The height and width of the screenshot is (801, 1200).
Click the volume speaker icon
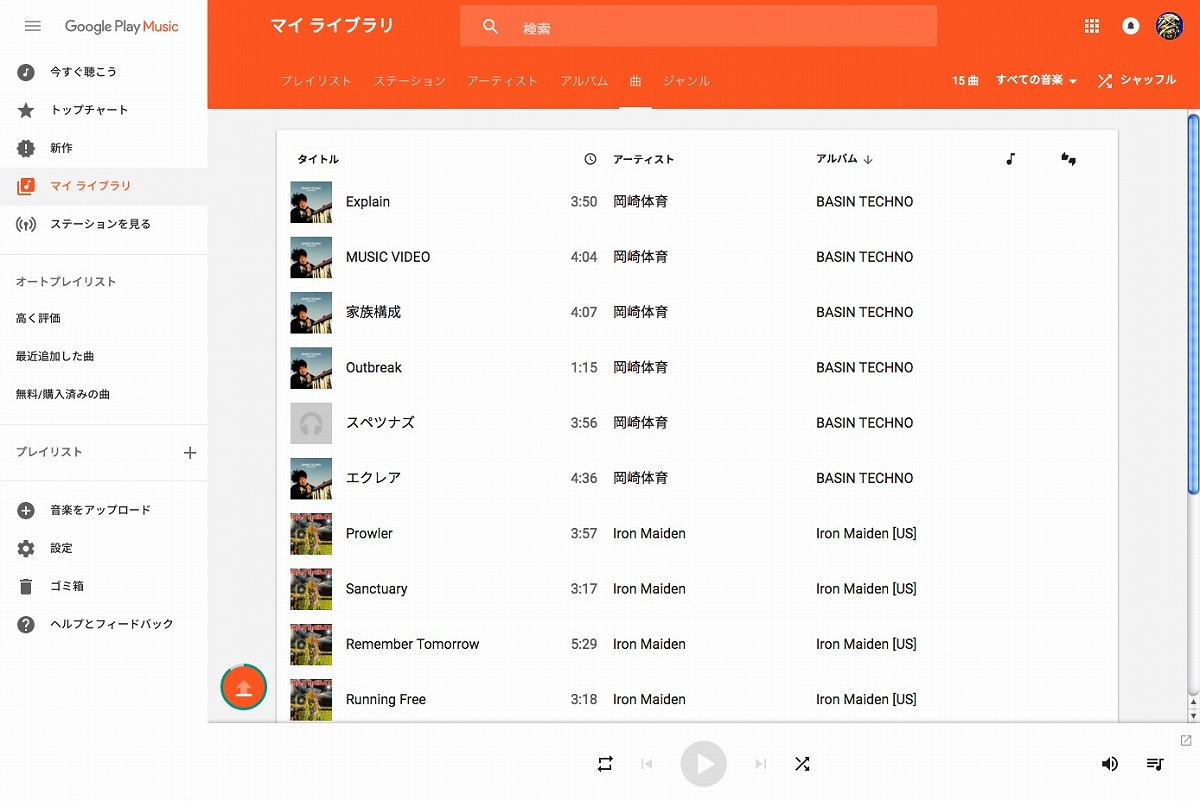point(1110,764)
